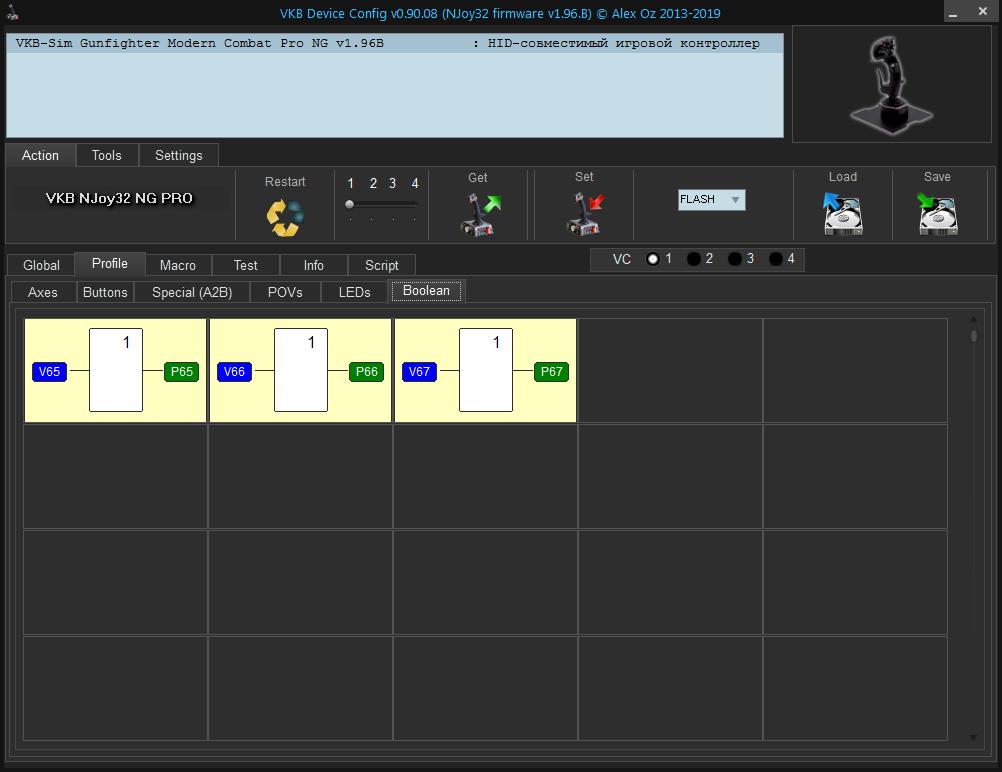Select the V65 input block
Image resolution: width=1002 pixels, height=772 pixels.
49,371
